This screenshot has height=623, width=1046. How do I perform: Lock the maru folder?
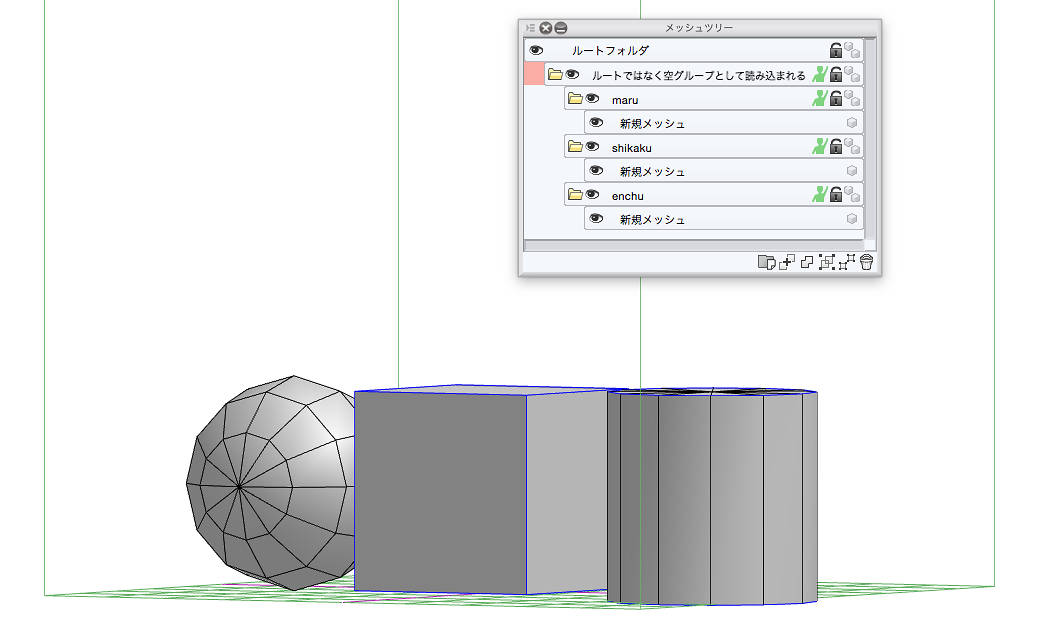tap(836, 98)
